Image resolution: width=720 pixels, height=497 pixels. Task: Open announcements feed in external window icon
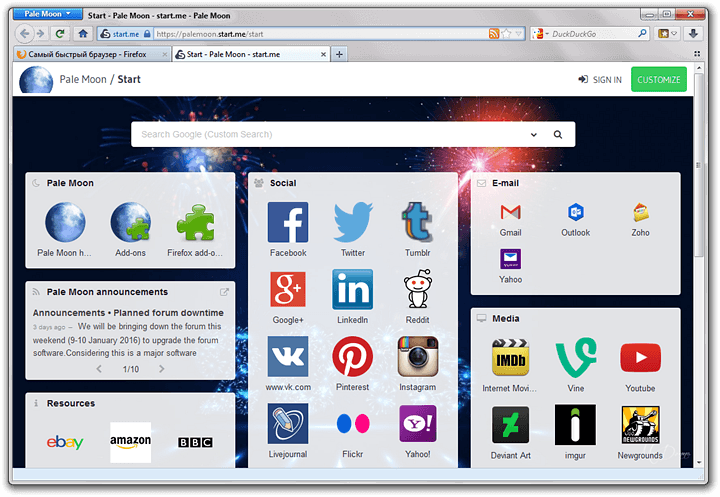click(224, 292)
